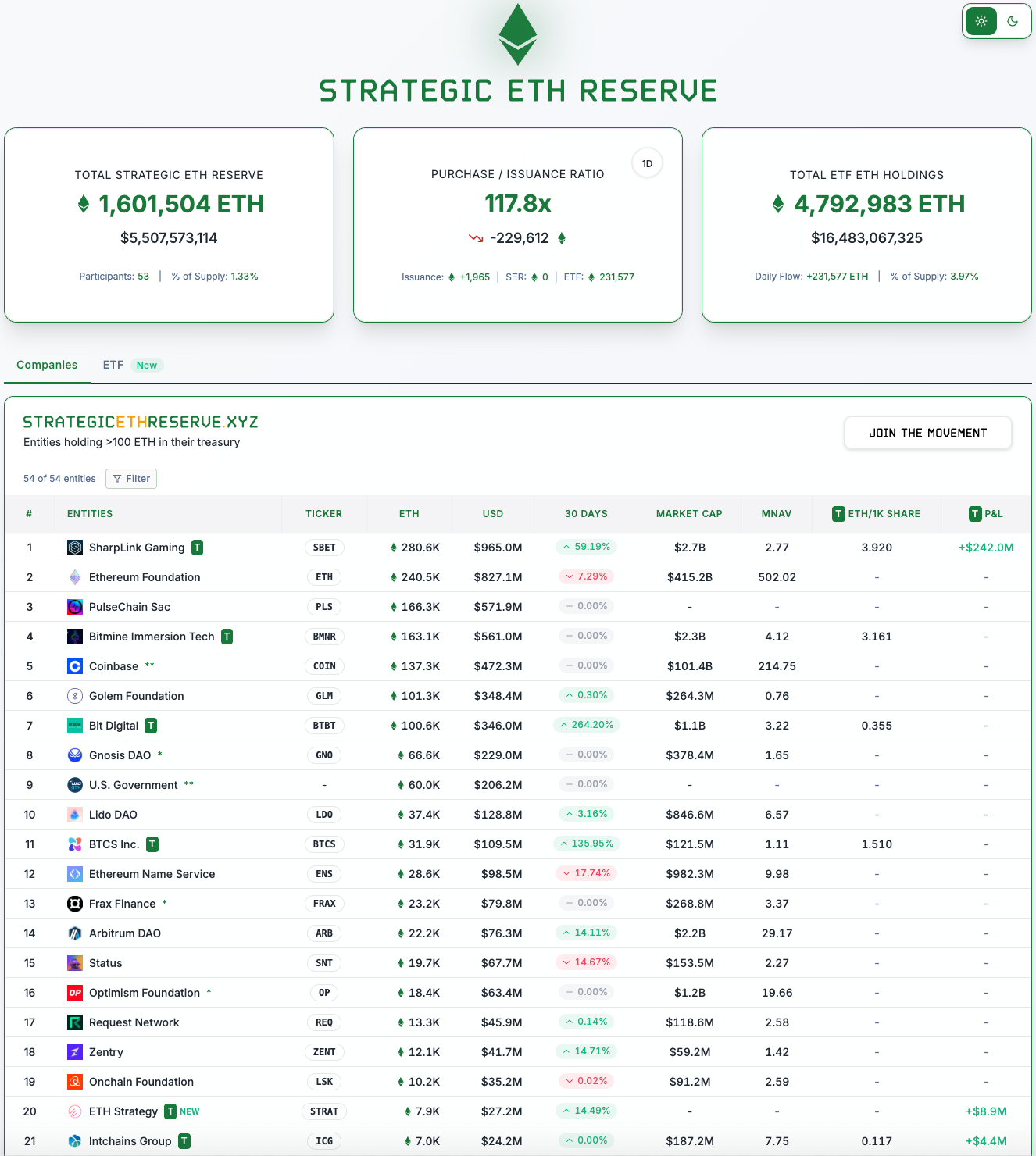
Task: Click the STRAT ticker pill
Action: 324,1111
